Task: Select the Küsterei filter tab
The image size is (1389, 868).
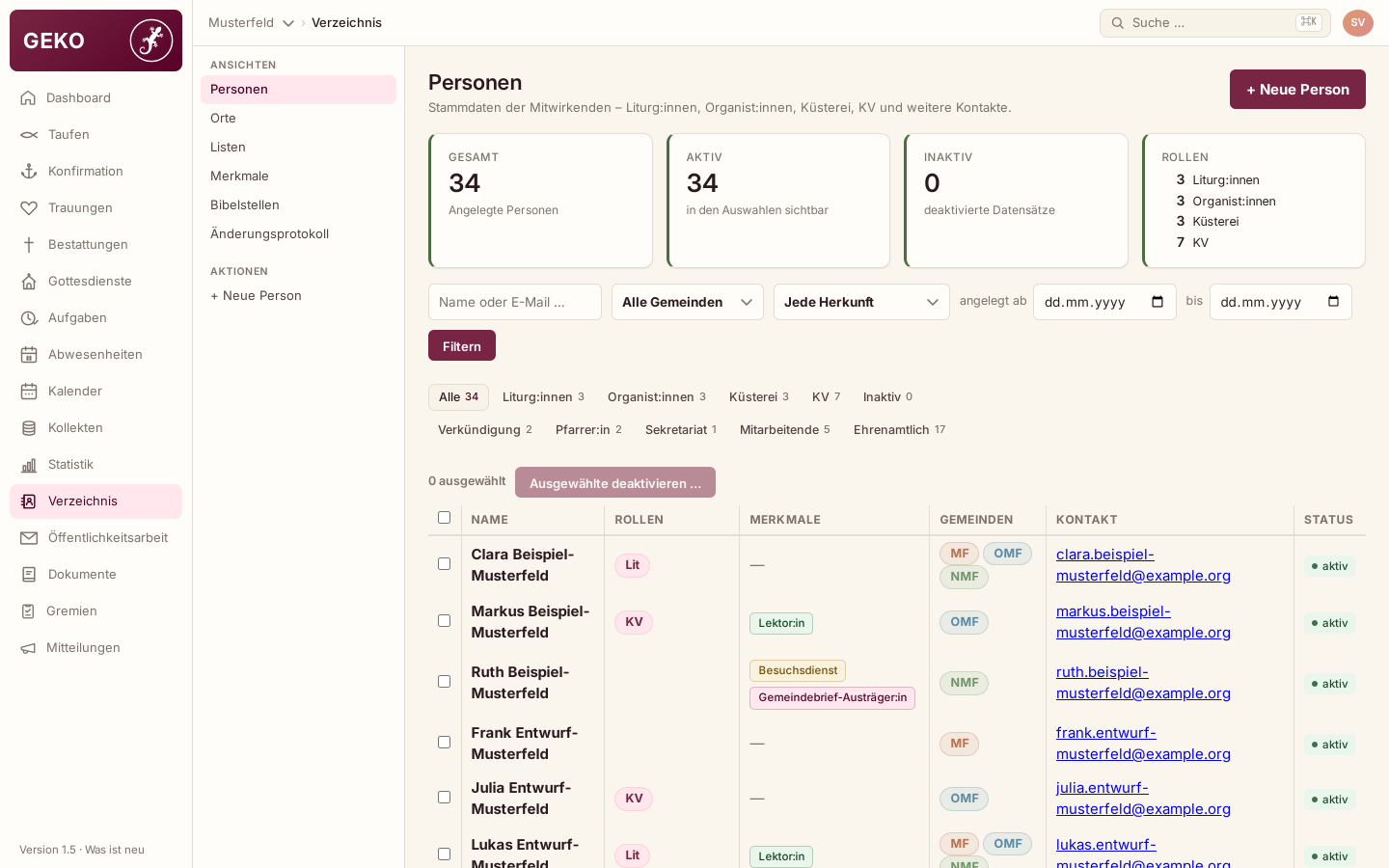Action: pyautogui.click(x=759, y=397)
